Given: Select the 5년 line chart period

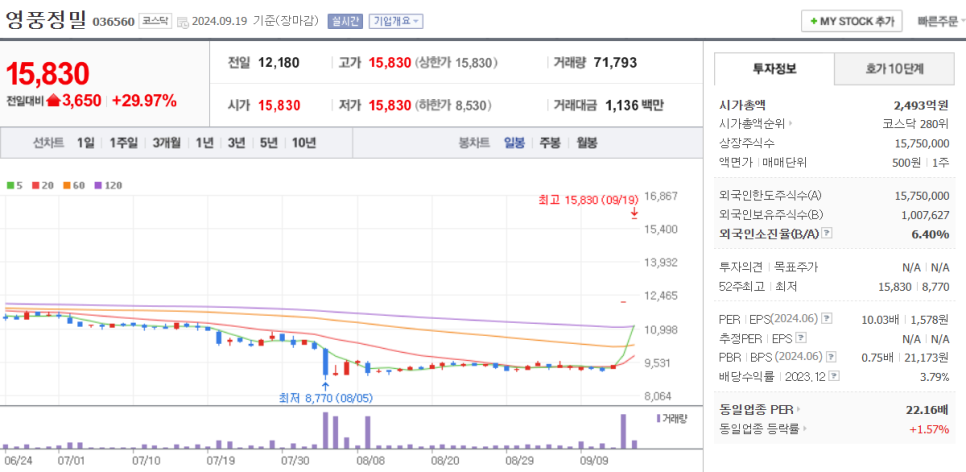Looking at the screenshot, I should point(269,143).
